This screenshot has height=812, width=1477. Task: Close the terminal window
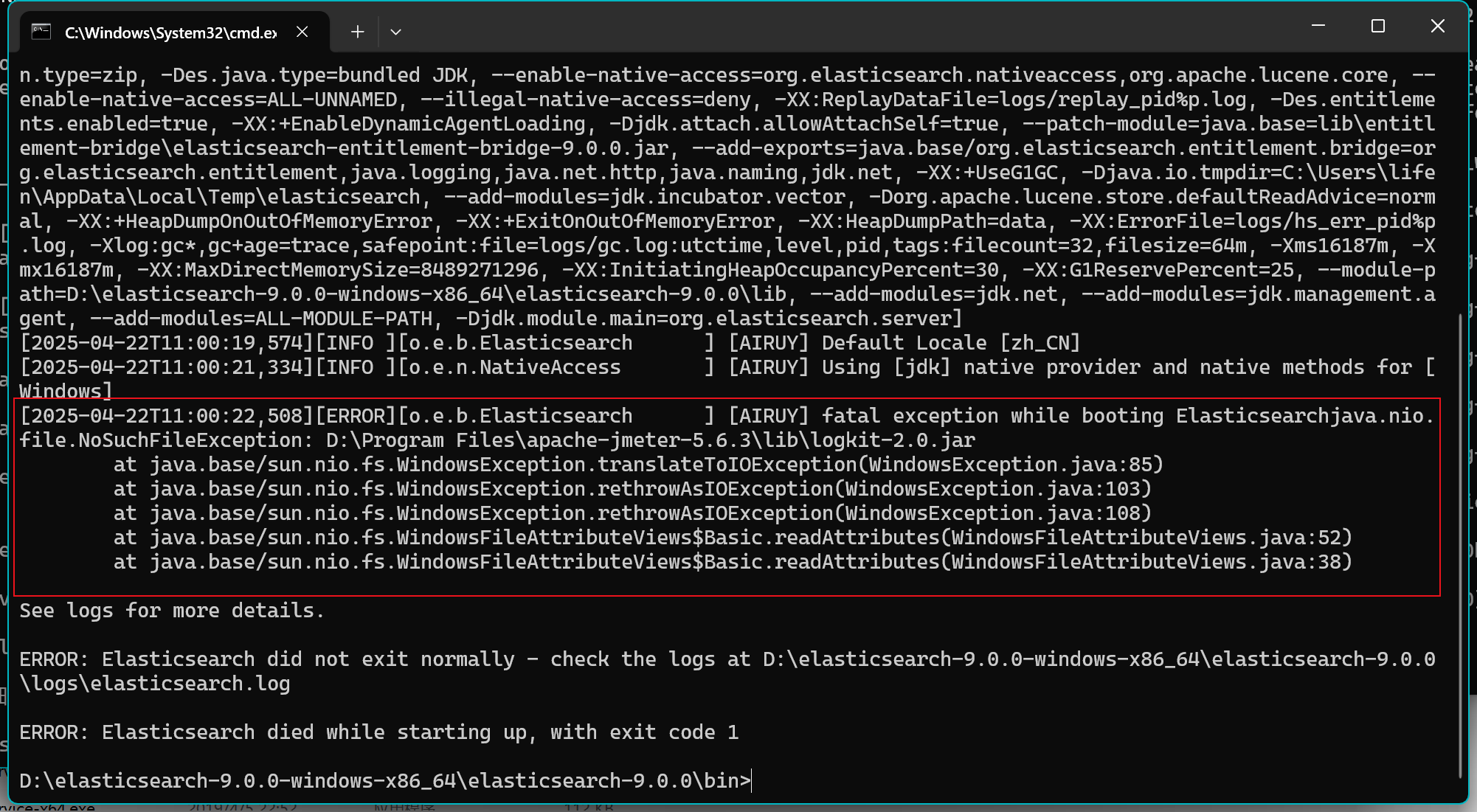[1437, 26]
